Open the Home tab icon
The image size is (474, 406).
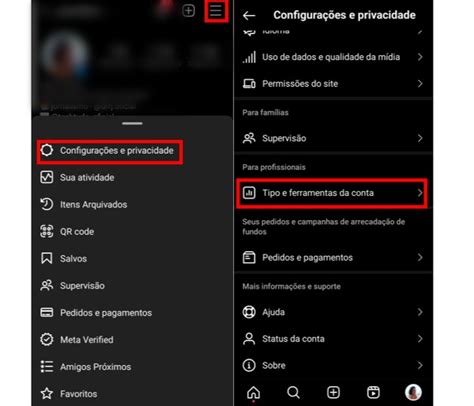pyautogui.click(x=253, y=392)
